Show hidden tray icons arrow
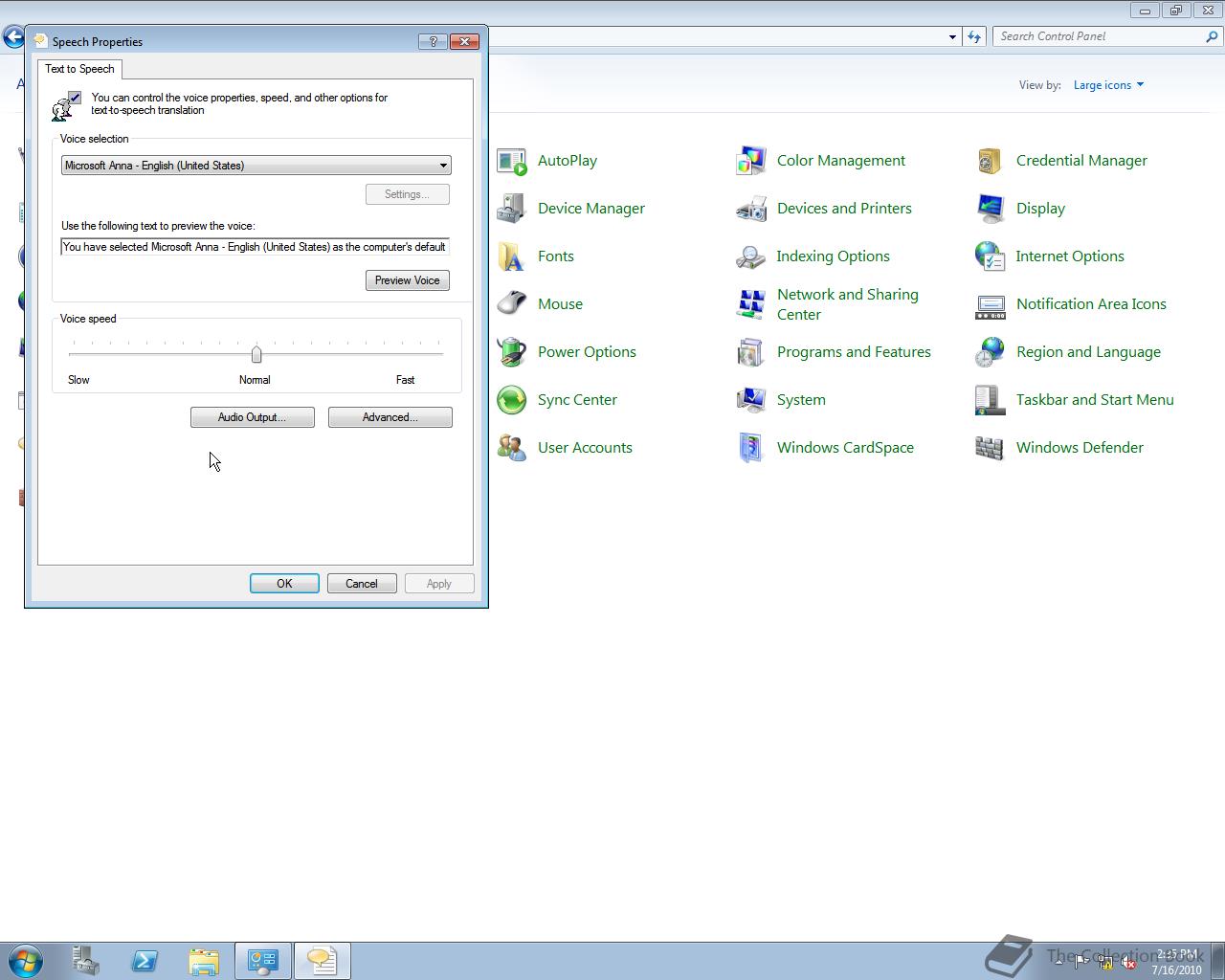The image size is (1225, 980). pos(1058,963)
